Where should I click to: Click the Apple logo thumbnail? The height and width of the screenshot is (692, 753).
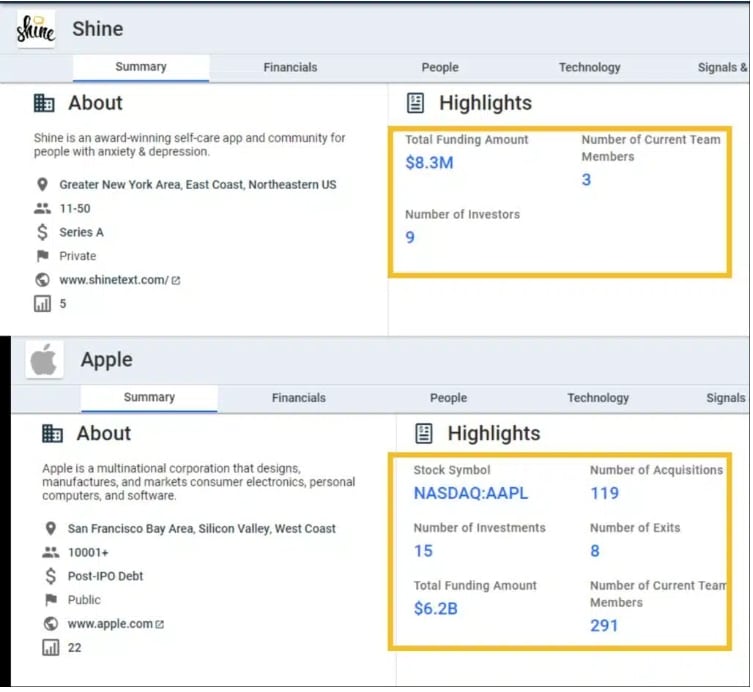[44, 360]
